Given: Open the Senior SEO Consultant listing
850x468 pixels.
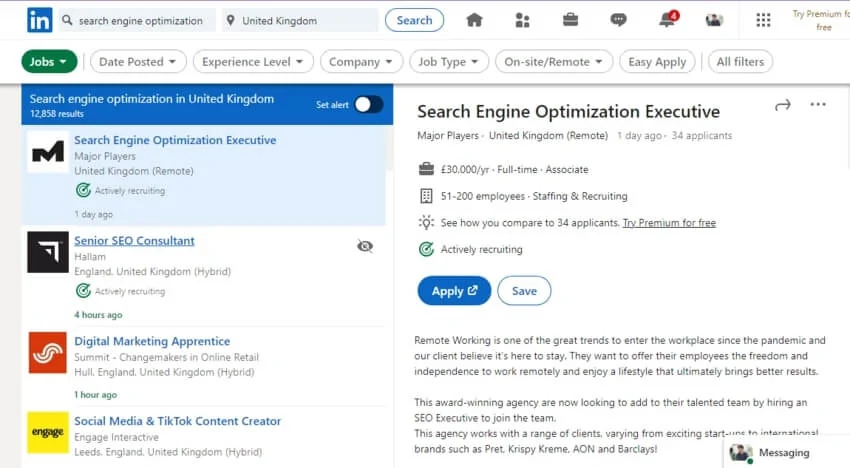Looking at the screenshot, I should point(134,241).
